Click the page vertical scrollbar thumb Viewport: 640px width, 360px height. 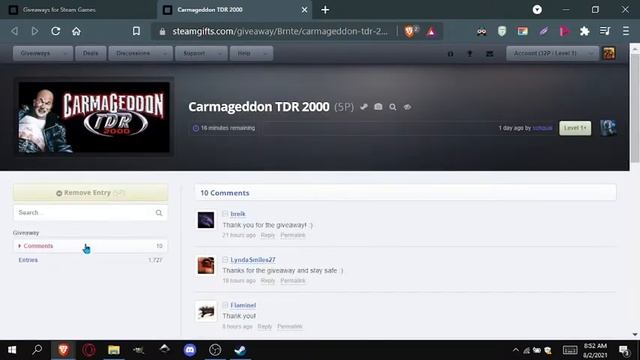(x=635, y=108)
